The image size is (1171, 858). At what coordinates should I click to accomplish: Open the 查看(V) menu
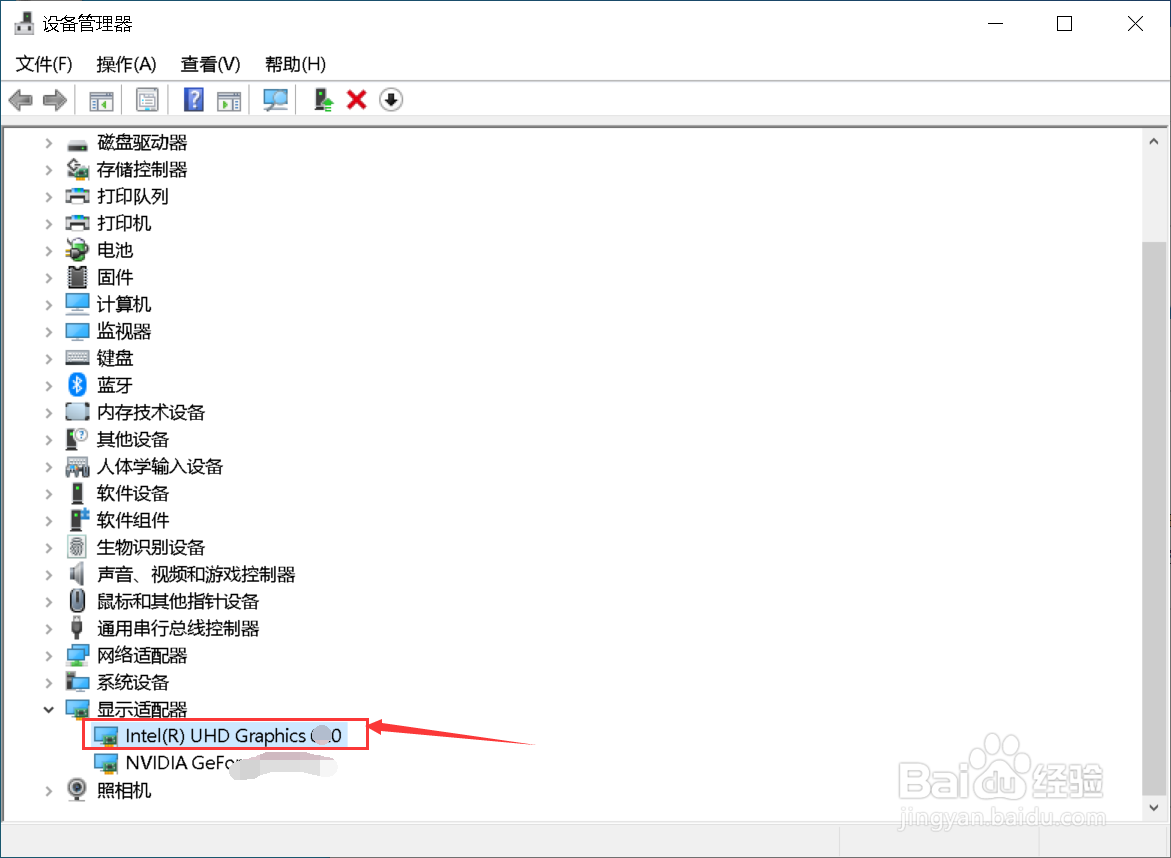(211, 64)
